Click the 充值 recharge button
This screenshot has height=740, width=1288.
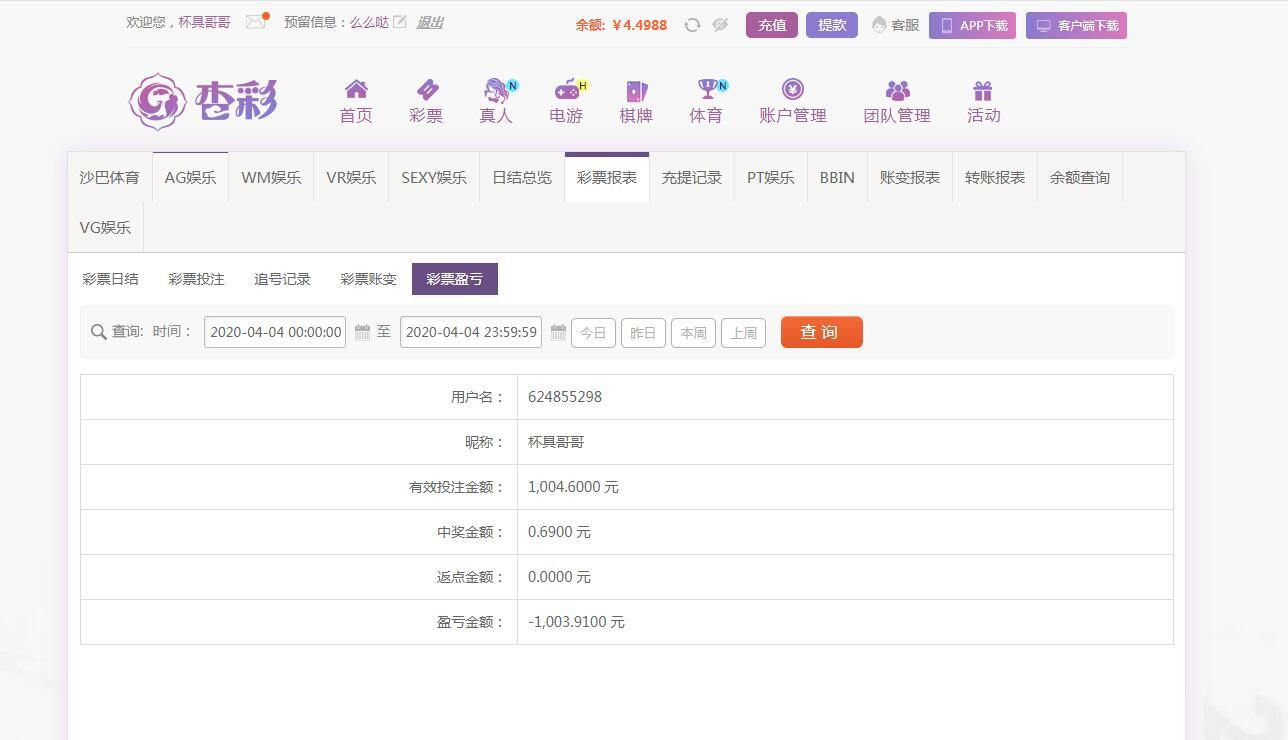771,25
